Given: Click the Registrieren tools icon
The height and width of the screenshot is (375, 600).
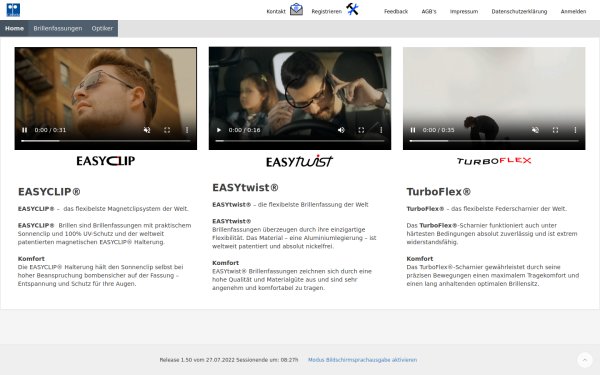Looking at the screenshot, I should 352,9.
